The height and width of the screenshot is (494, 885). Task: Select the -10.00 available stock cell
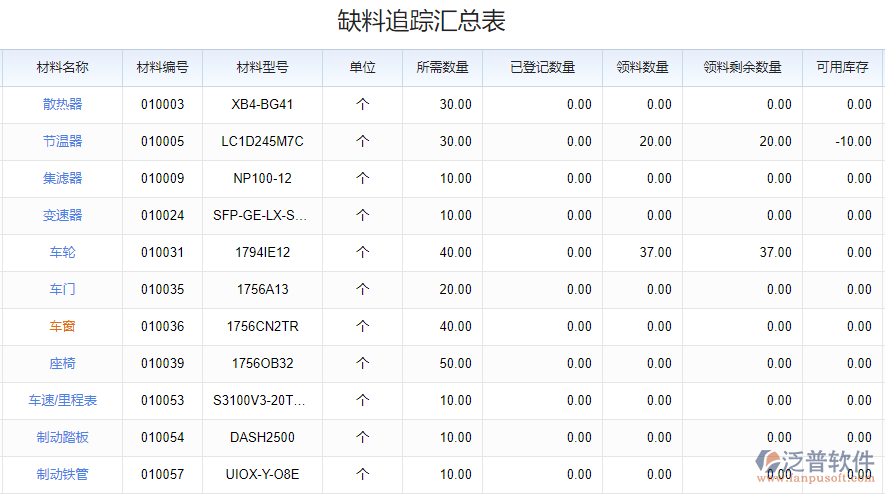pos(853,141)
